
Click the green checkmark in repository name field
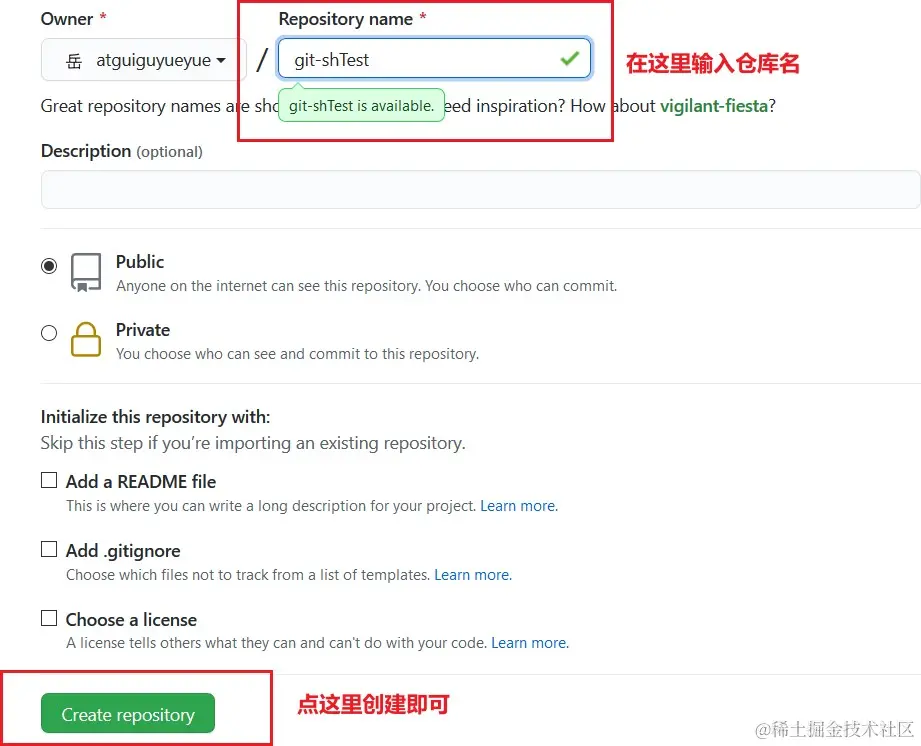569,58
